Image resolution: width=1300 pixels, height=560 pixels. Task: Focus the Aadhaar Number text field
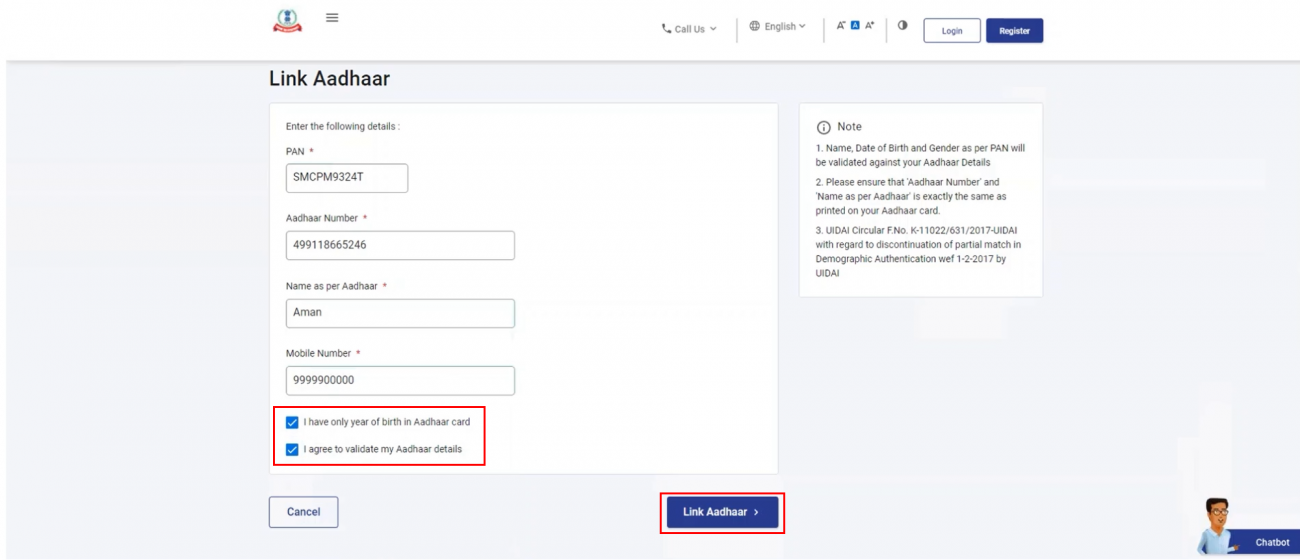[400, 245]
